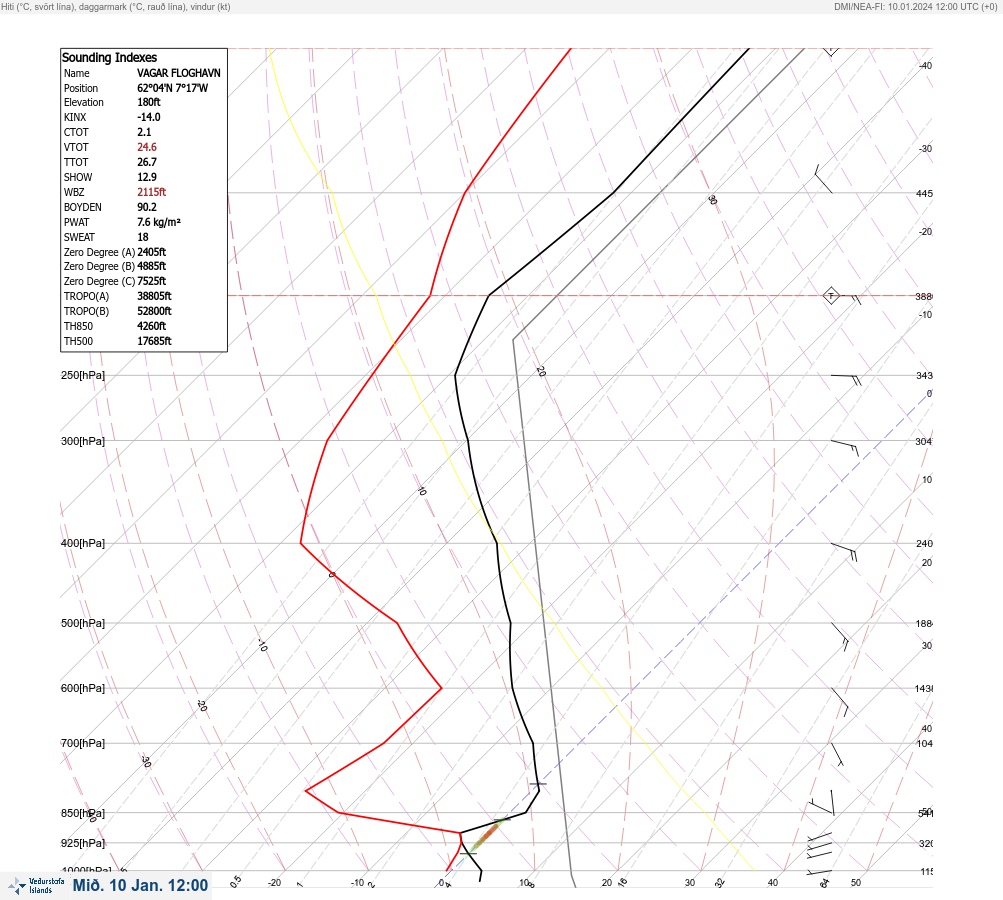
Task: Click the wind barb at 300 hPa
Action: pyautogui.click(x=845, y=448)
